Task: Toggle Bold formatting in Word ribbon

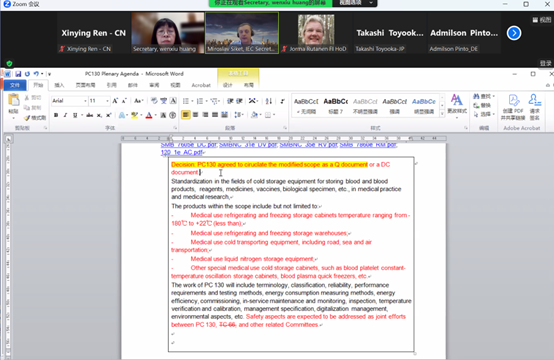Action: point(56,115)
